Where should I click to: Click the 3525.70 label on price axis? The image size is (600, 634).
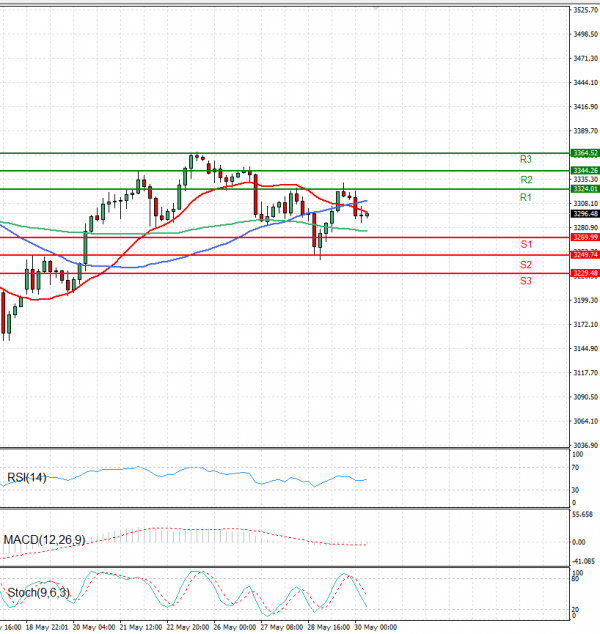[585, 10]
